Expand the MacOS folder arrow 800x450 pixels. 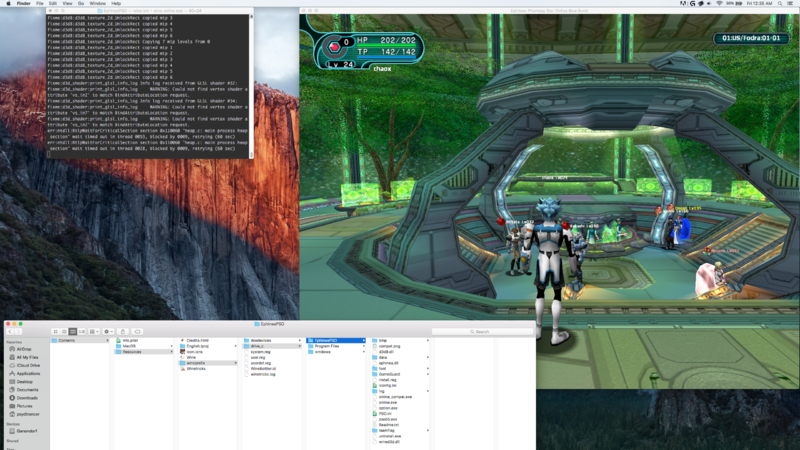pos(171,346)
